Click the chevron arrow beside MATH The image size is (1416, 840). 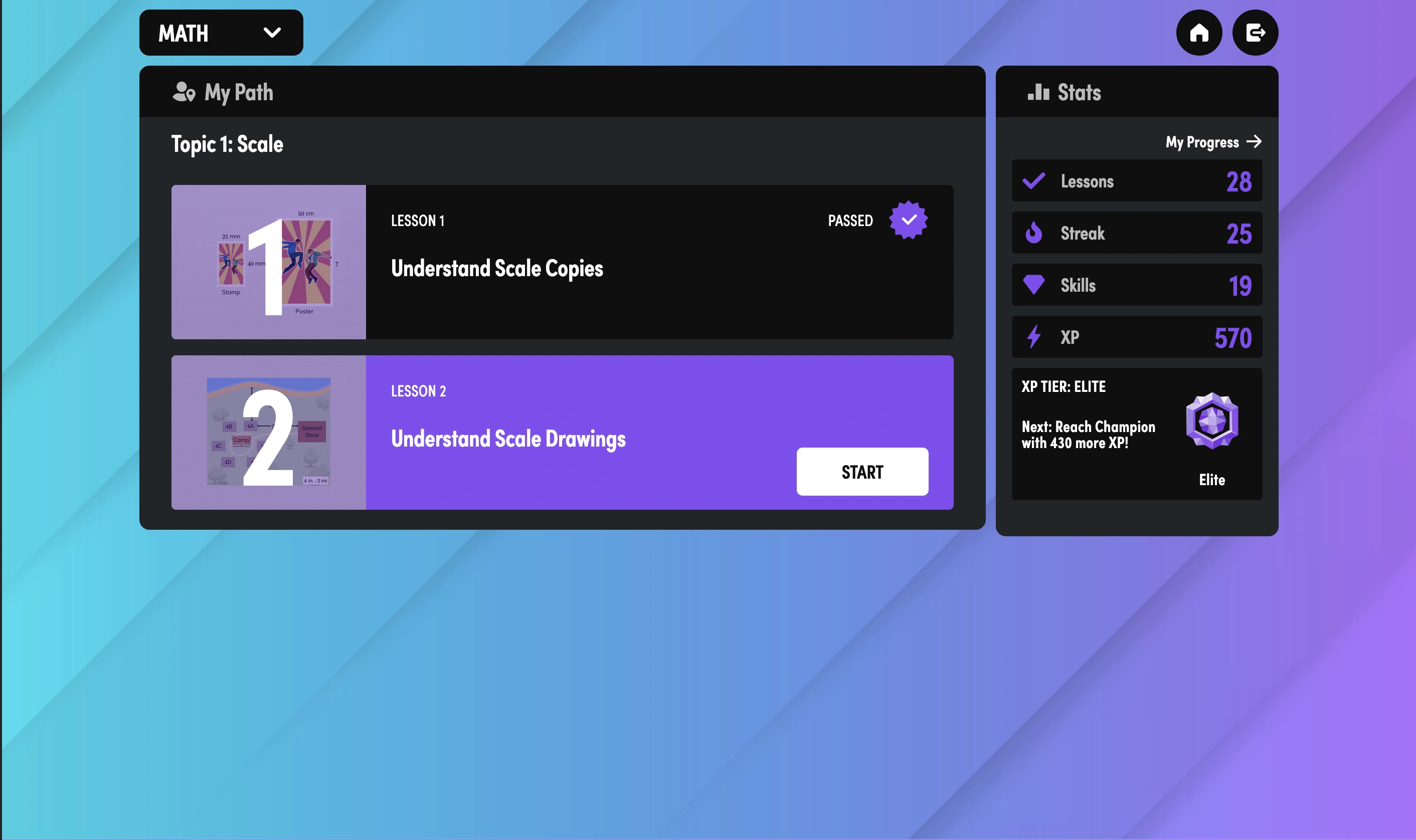tap(272, 33)
